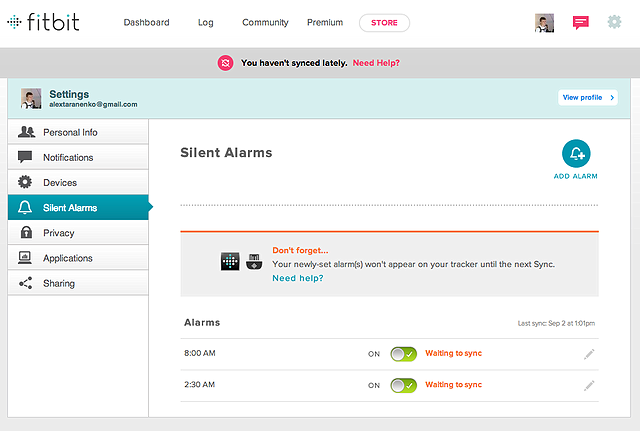This screenshot has width=640, height=431.
Task: Click the not-synced warning icon
Action: 225,63
